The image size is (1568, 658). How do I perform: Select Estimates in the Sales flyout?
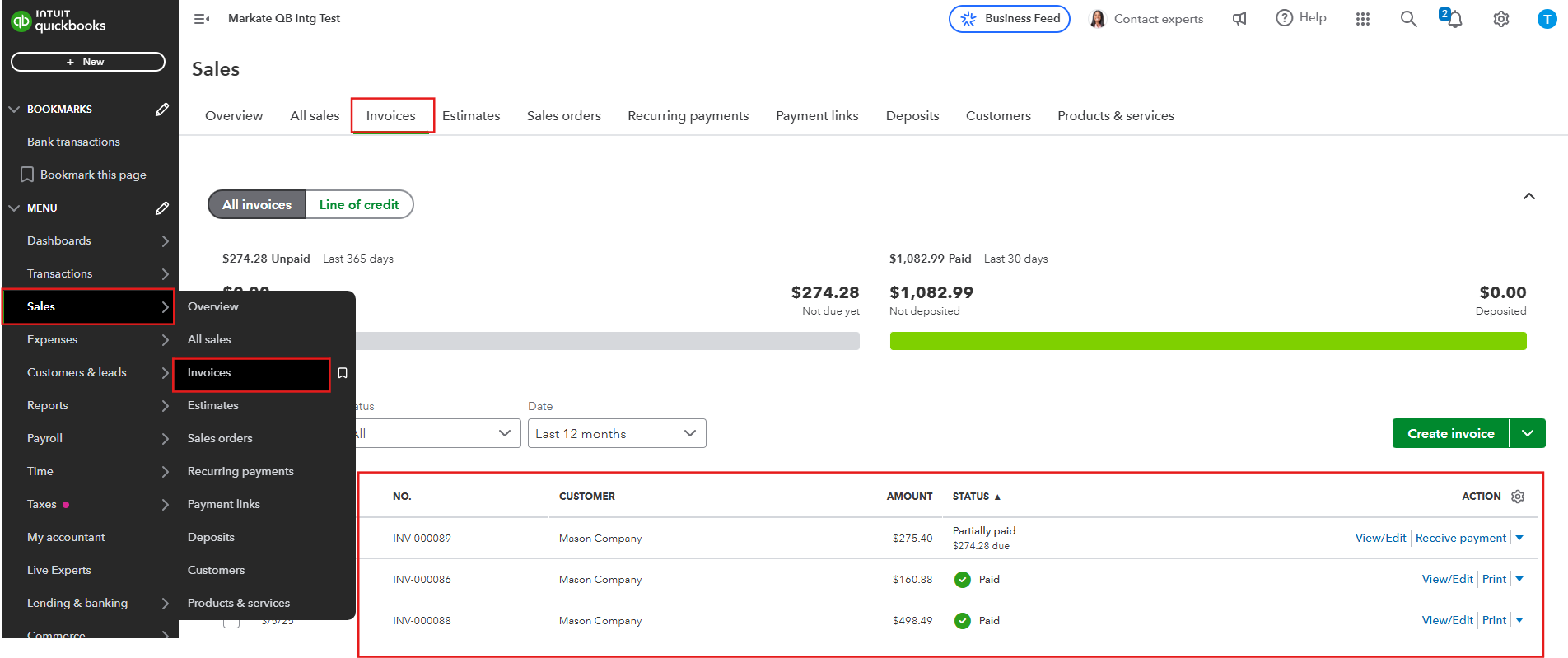pos(213,405)
